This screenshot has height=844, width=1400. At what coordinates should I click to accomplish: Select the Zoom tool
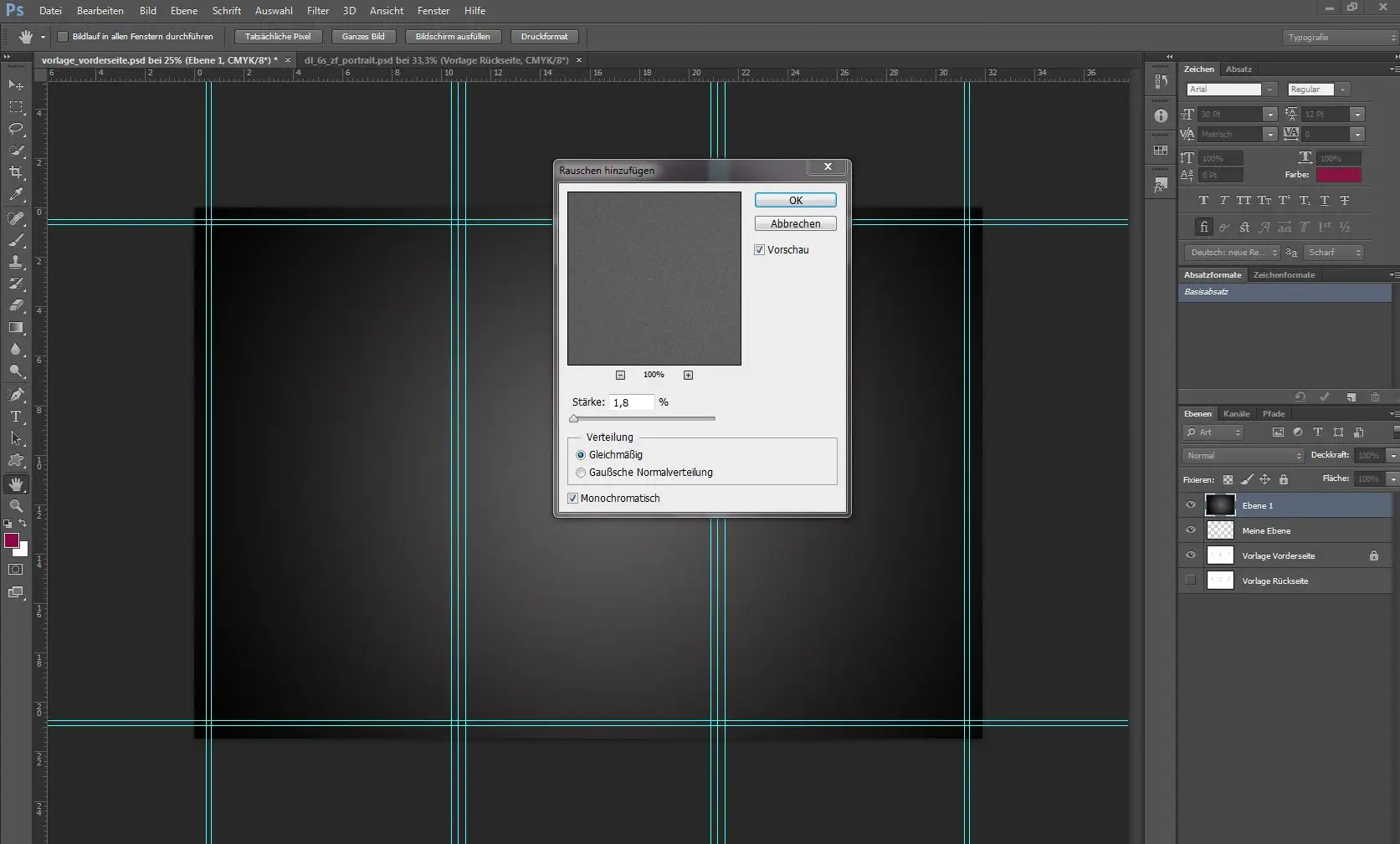[16, 506]
